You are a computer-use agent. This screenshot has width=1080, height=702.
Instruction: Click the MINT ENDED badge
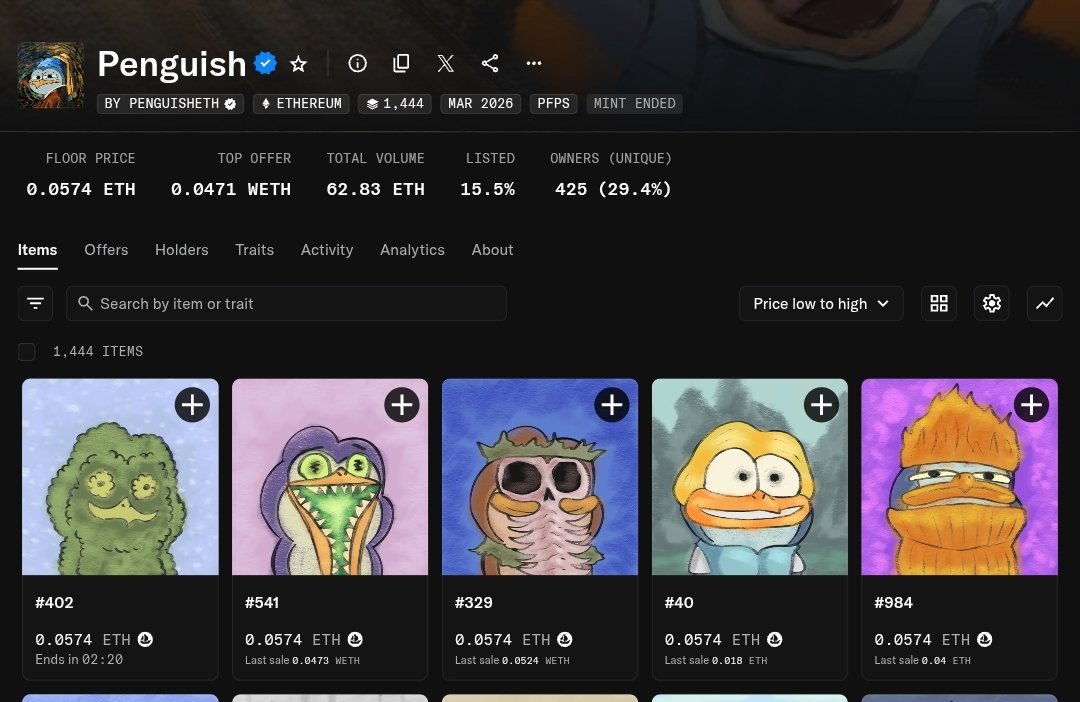point(634,103)
